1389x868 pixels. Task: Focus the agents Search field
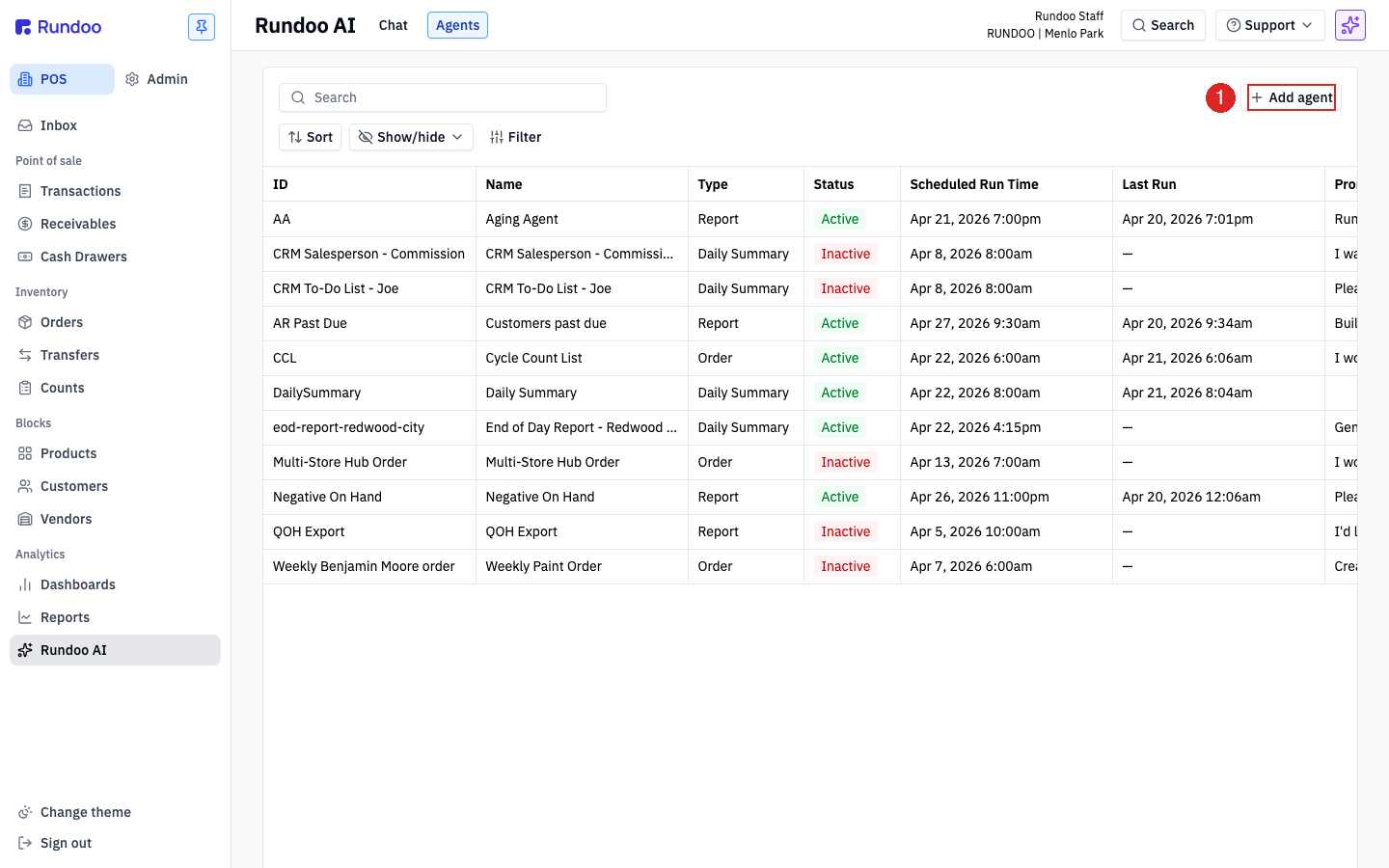pyautogui.click(x=443, y=97)
